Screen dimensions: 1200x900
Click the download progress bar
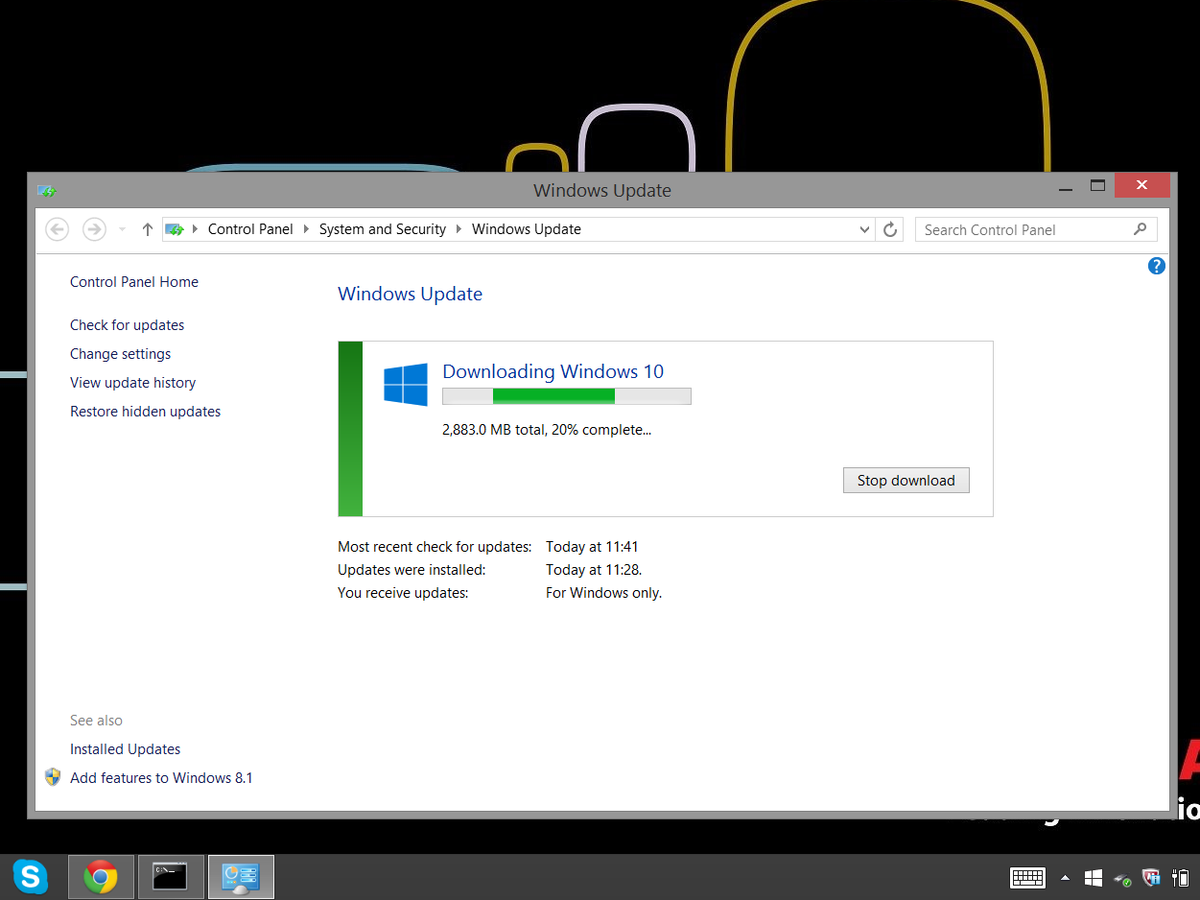click(566, 396)
